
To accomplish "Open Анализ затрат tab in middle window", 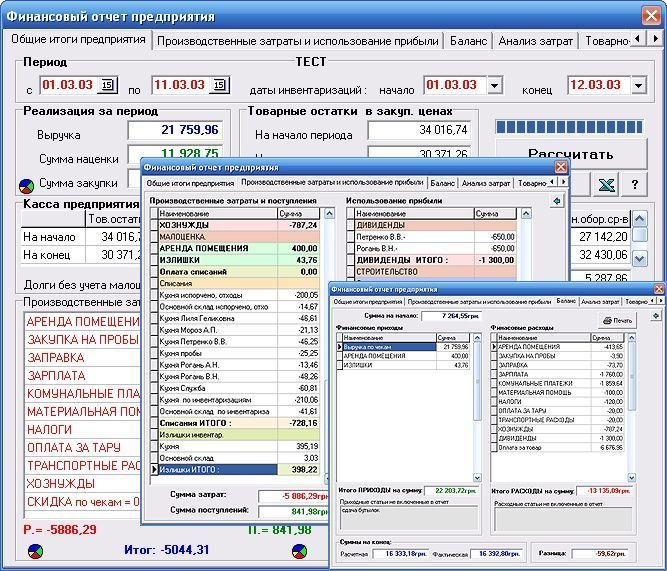I will [x=486, y=183].
